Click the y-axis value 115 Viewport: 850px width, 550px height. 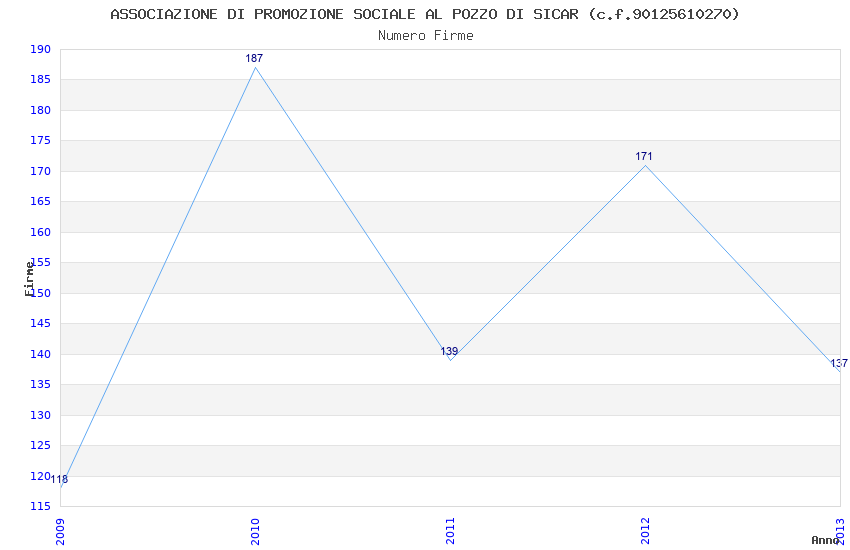click(40, 507)
